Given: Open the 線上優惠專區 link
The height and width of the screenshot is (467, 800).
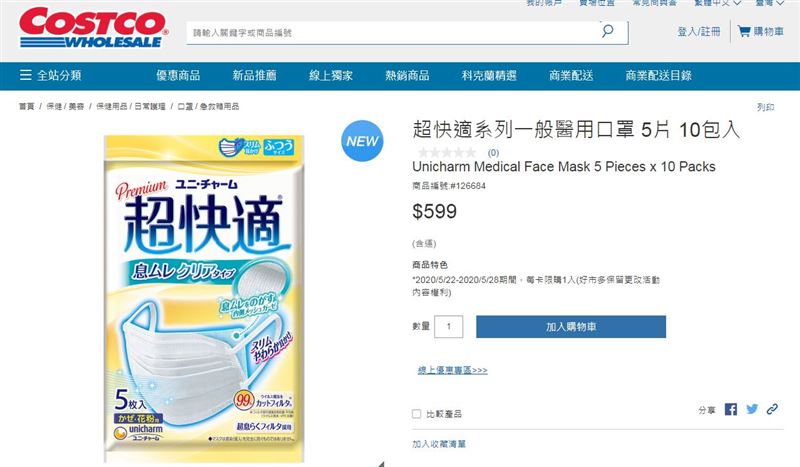Looking at the screenshot, I should (453, 370).
